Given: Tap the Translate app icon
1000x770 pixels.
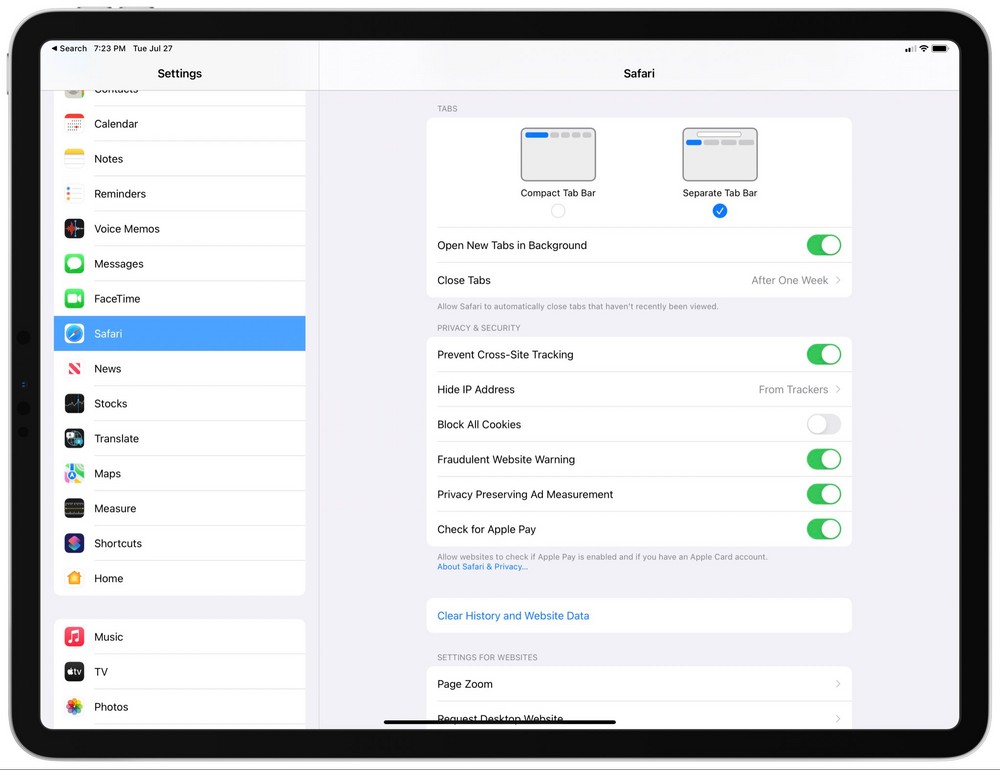Looking at the screenshot, I should coord(75,439).
